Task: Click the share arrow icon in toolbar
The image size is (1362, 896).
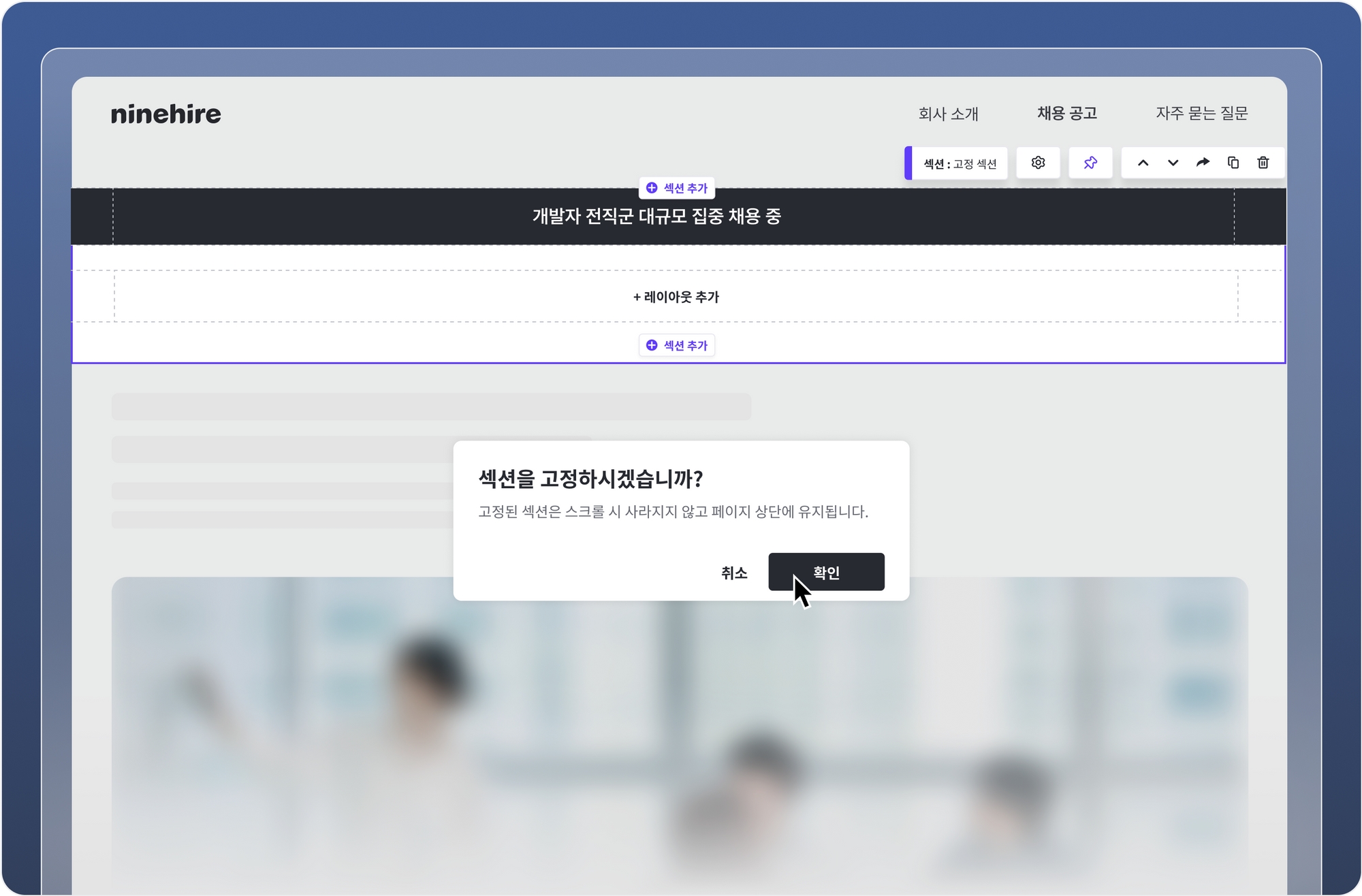Action: [1203, 163]
